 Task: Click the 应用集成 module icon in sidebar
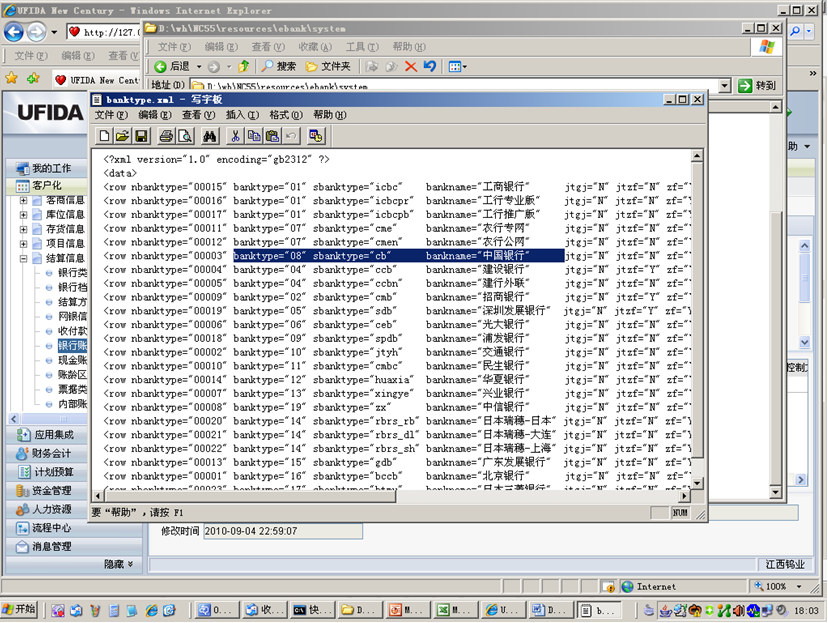pos(22,435)
